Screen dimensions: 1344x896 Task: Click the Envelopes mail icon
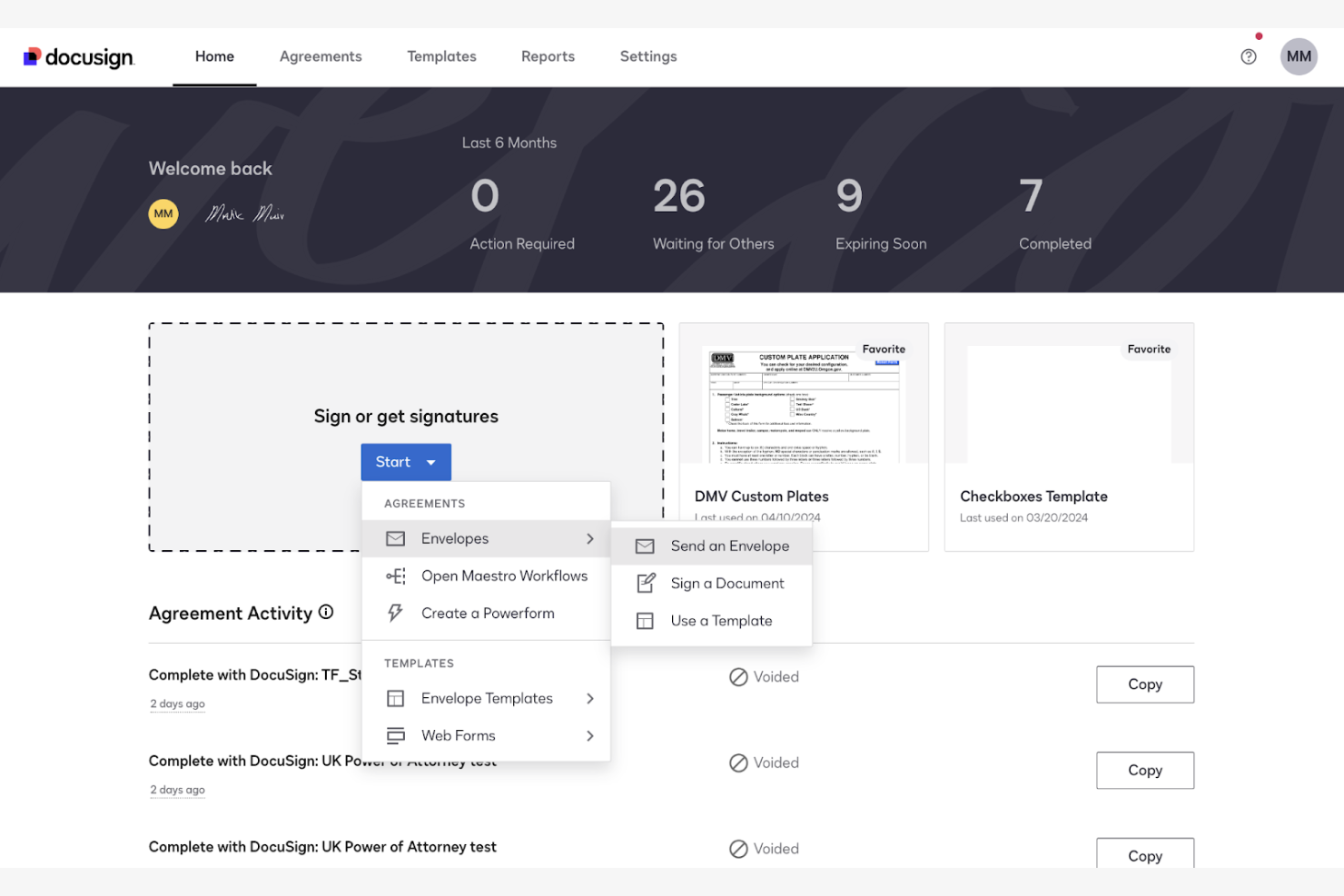[395, 538]
